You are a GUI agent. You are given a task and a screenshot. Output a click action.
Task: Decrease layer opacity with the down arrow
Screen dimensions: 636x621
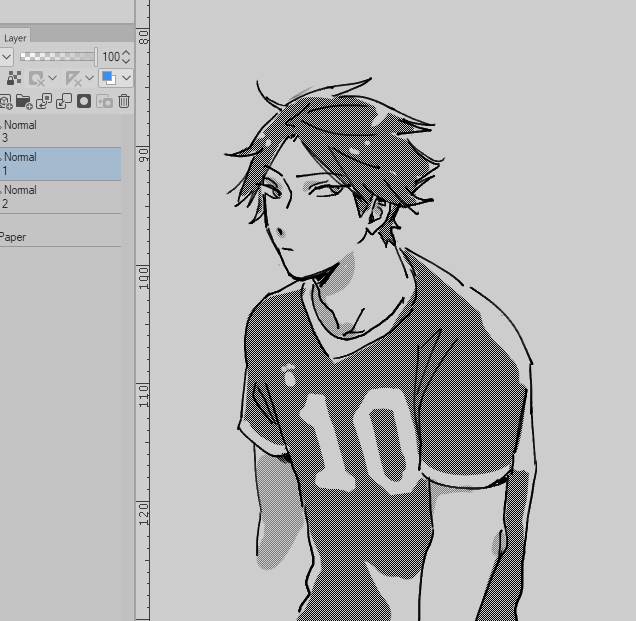[x=126, y=60]
